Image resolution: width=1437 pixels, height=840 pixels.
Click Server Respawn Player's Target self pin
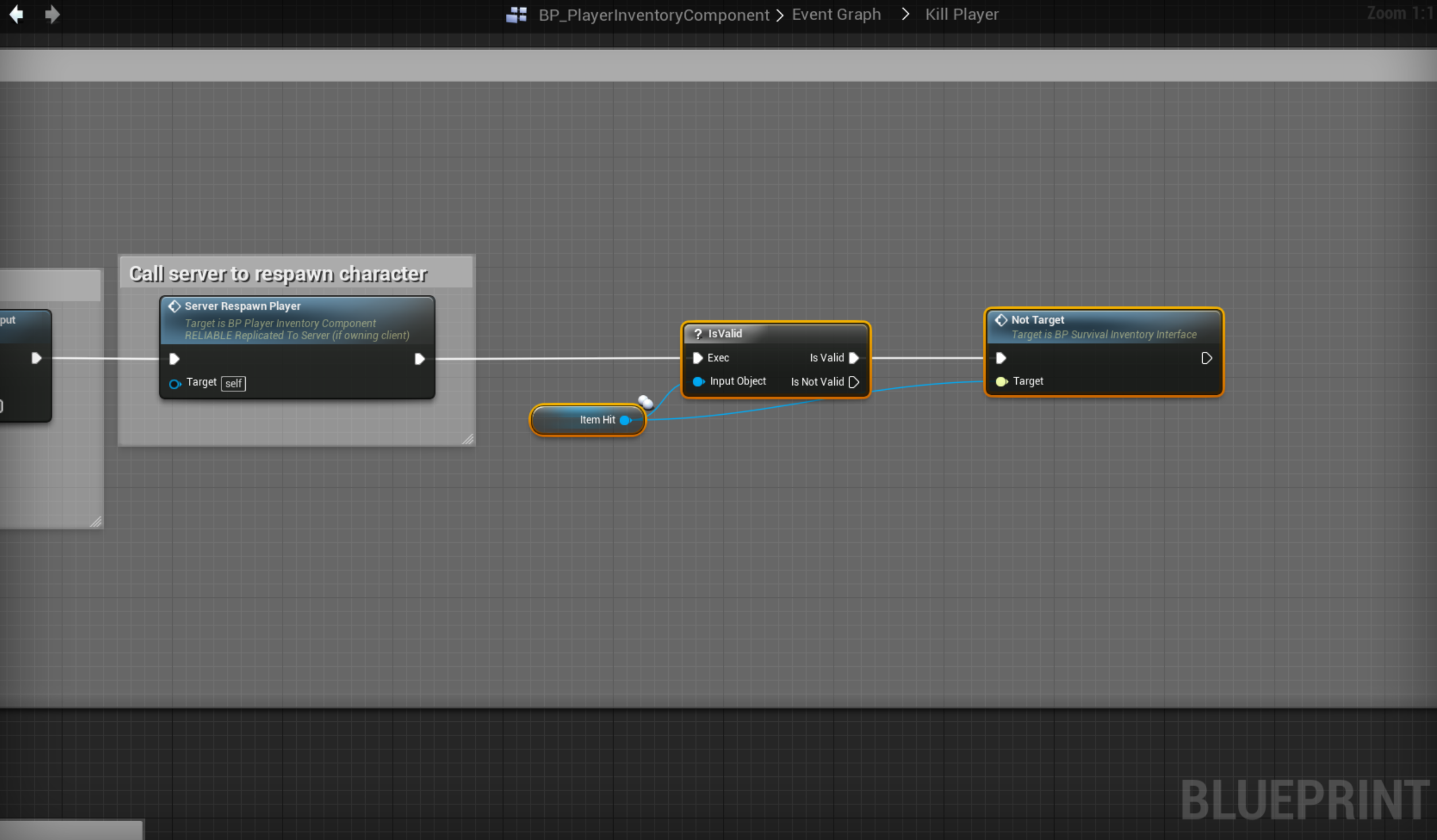pyautogui.click(x=175, y=384)
